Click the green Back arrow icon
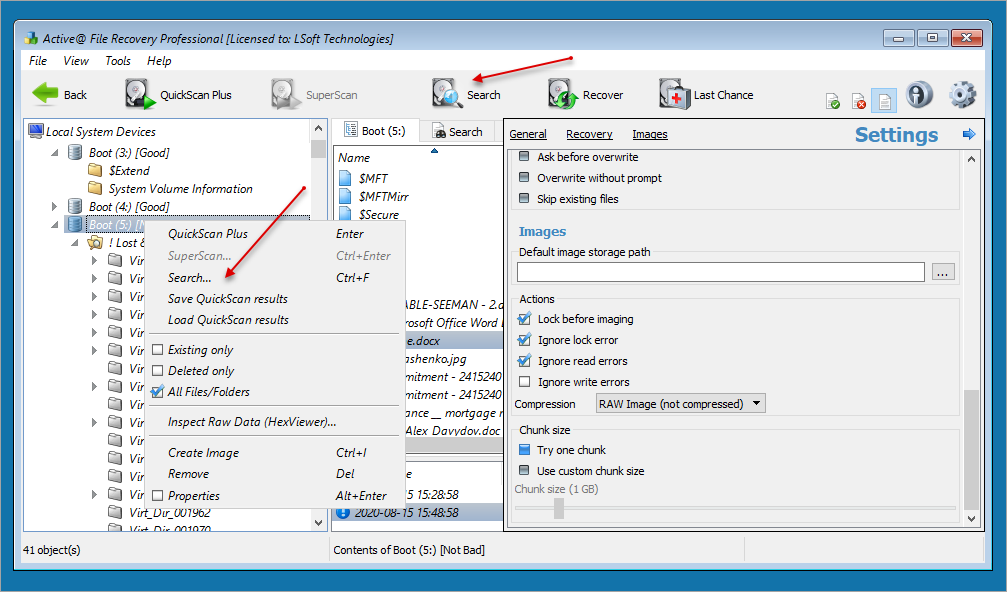The height and width of the screenshot is (592, 1007). (x=45, y=94)
